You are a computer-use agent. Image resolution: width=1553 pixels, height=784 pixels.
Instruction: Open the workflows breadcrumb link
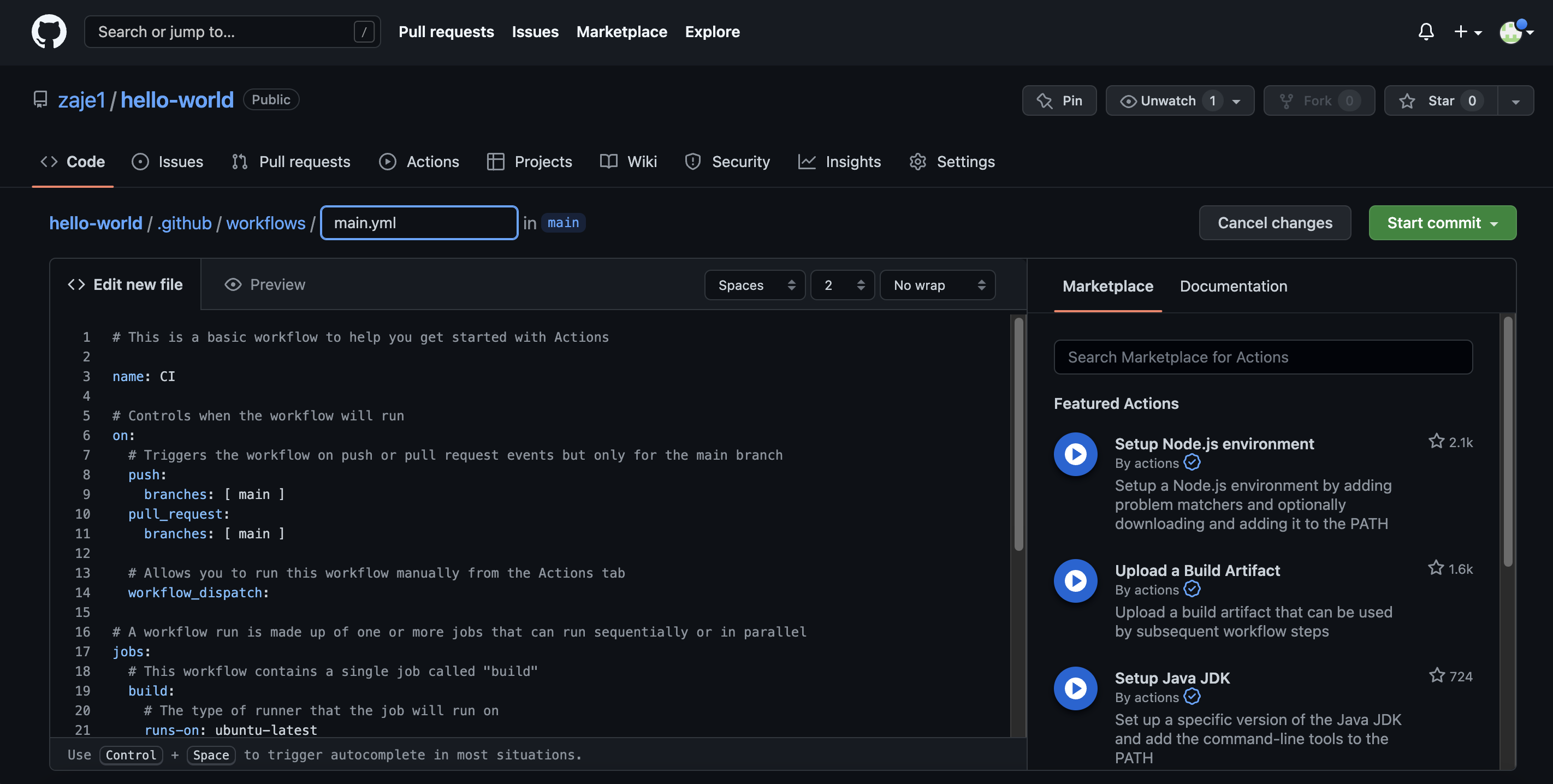point(266,222)
